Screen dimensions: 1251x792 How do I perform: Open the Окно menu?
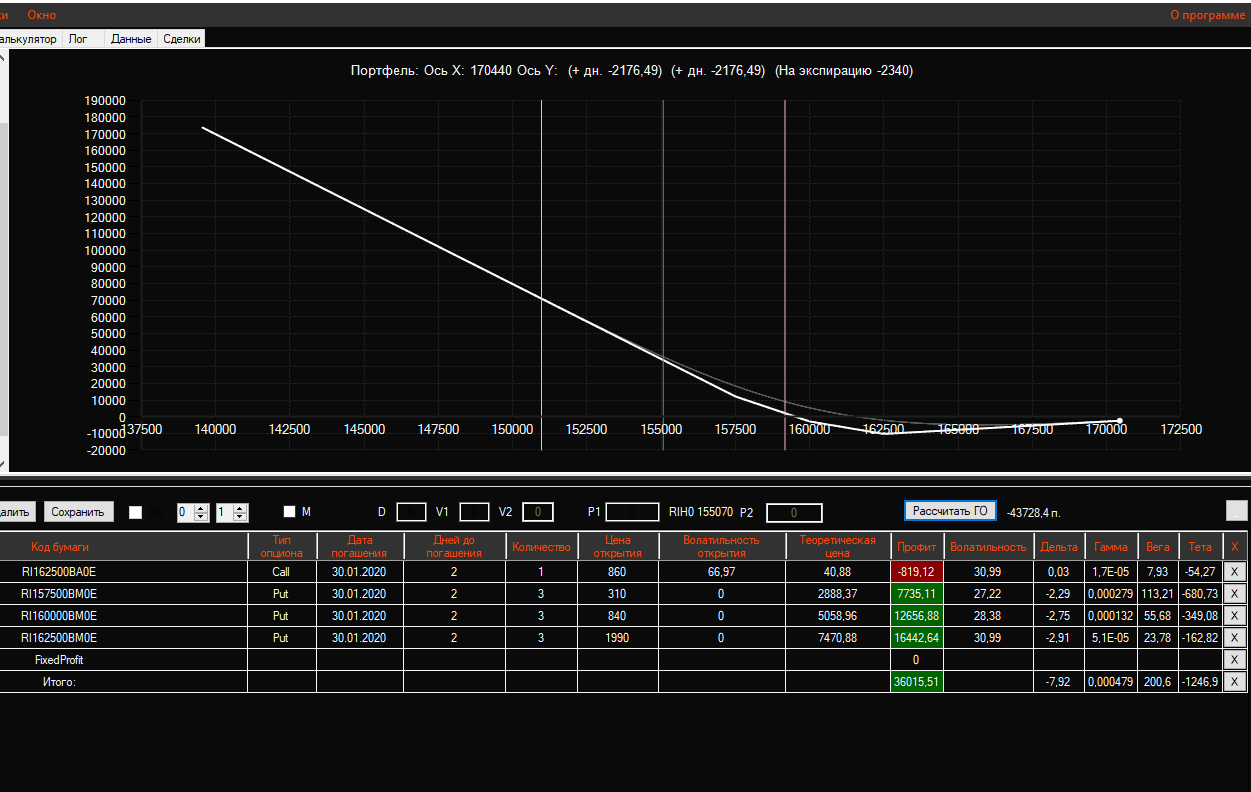tap(42, 15)
